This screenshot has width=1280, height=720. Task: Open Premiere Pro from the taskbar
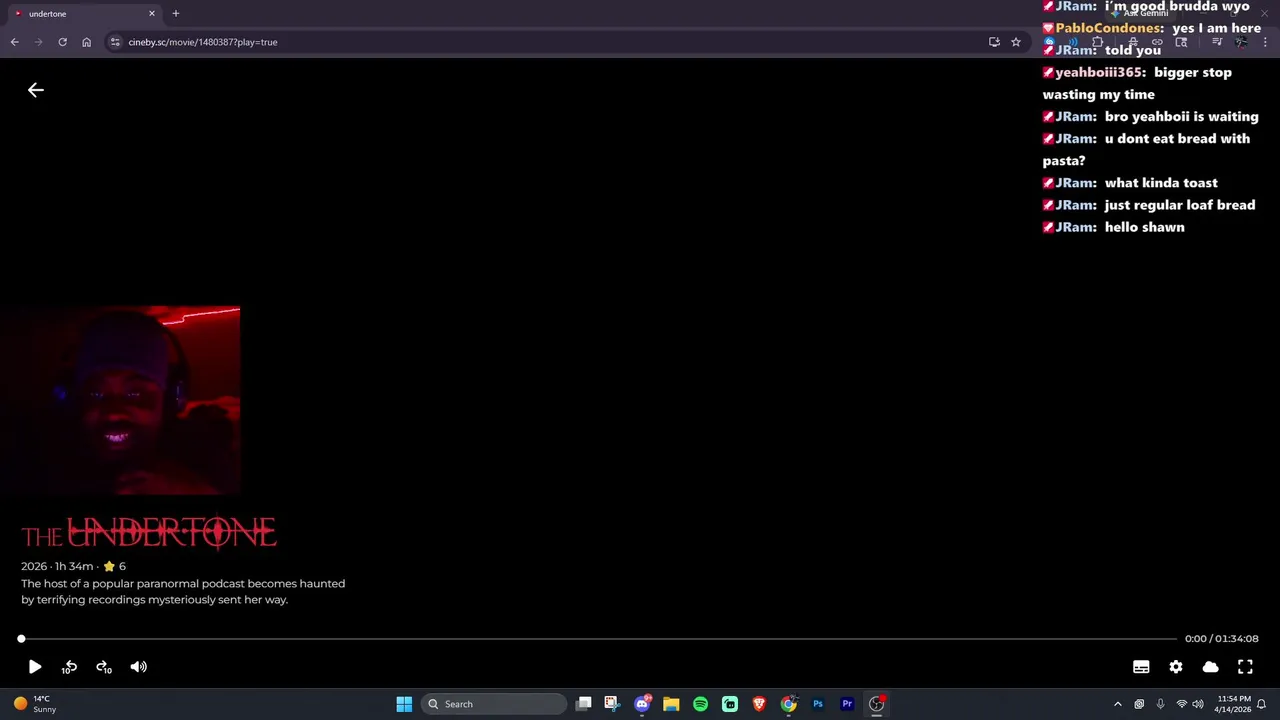pos(847,704)
